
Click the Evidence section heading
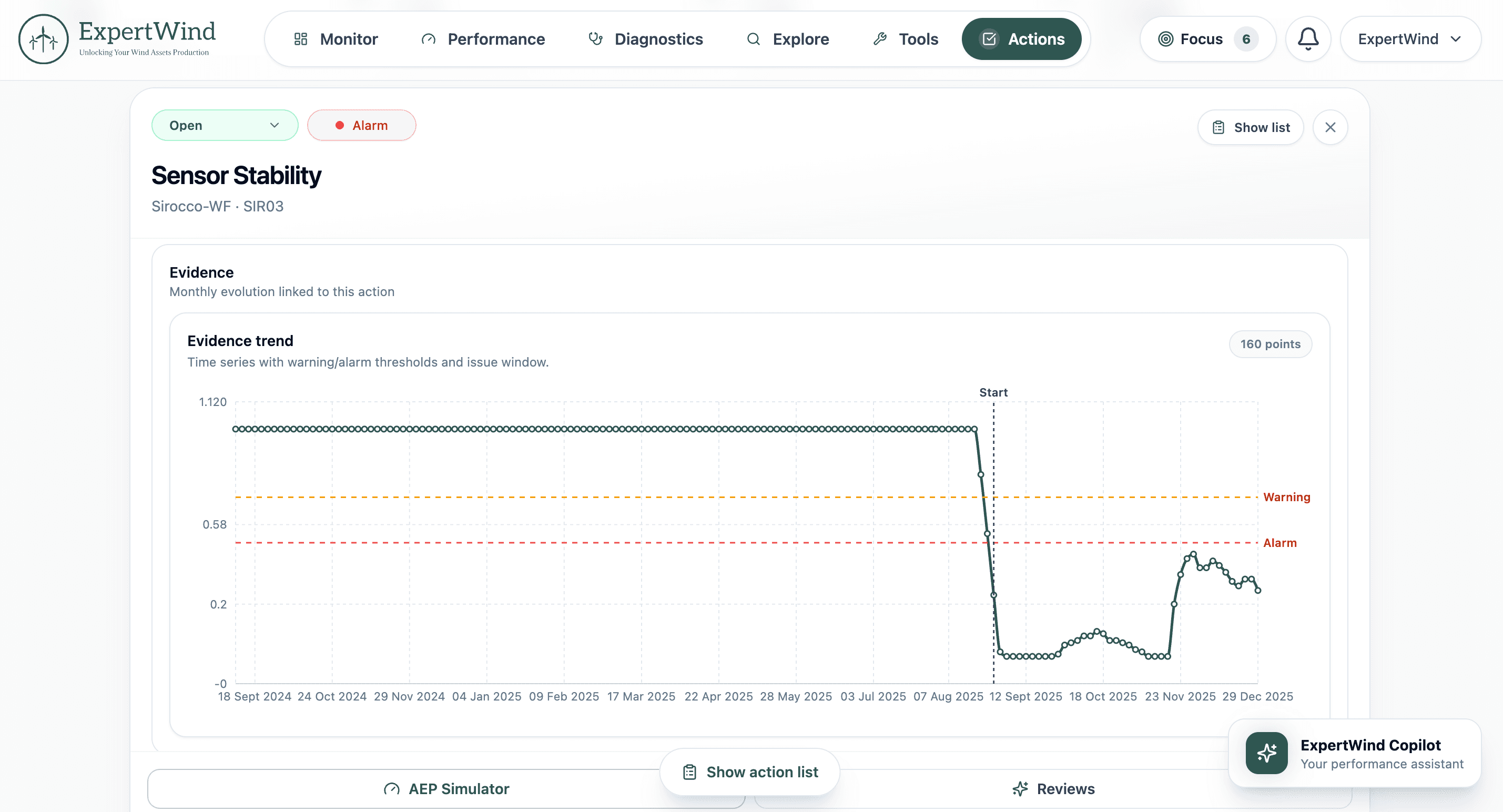coord(201,272)
